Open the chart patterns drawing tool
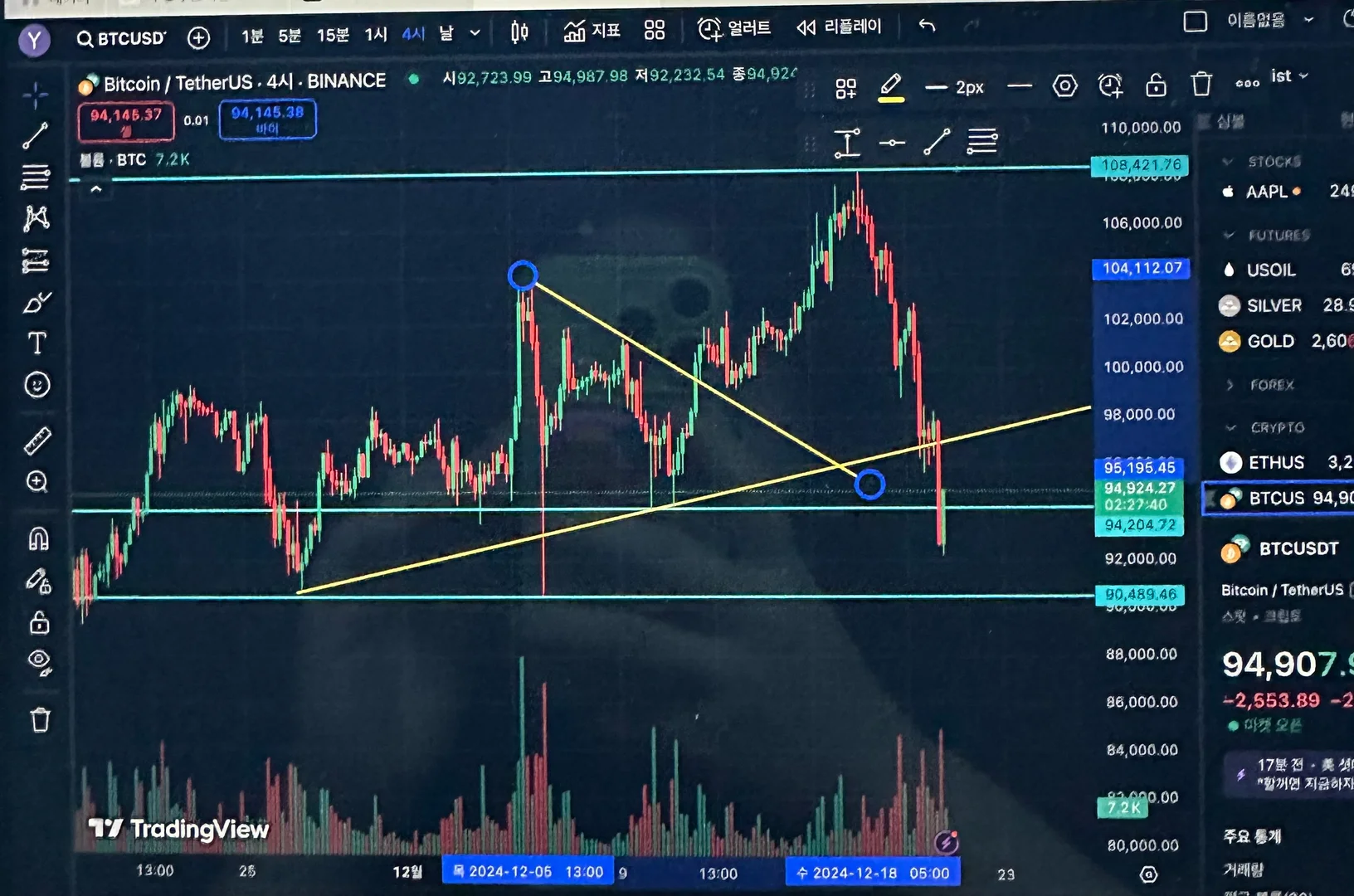Screen dimensions: 1354x896 pyautogui.click(x=36, y=218)
